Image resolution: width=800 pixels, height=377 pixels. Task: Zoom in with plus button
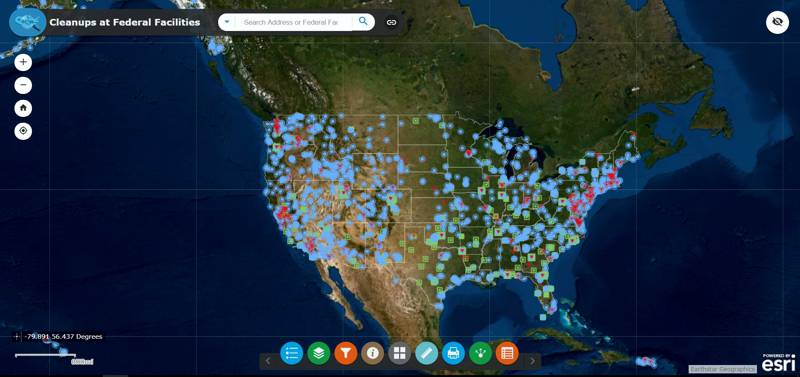23,62
